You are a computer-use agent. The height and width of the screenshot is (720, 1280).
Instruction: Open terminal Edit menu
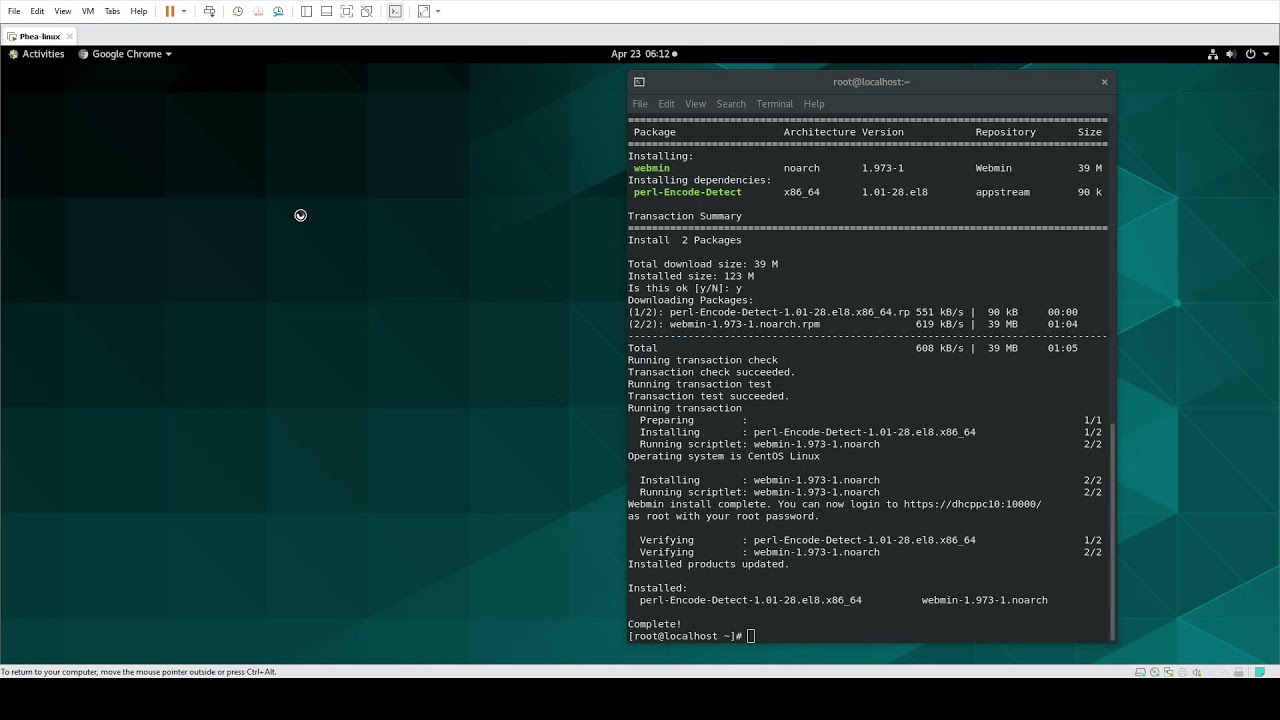pyautogui.click(x=666, y=104)
